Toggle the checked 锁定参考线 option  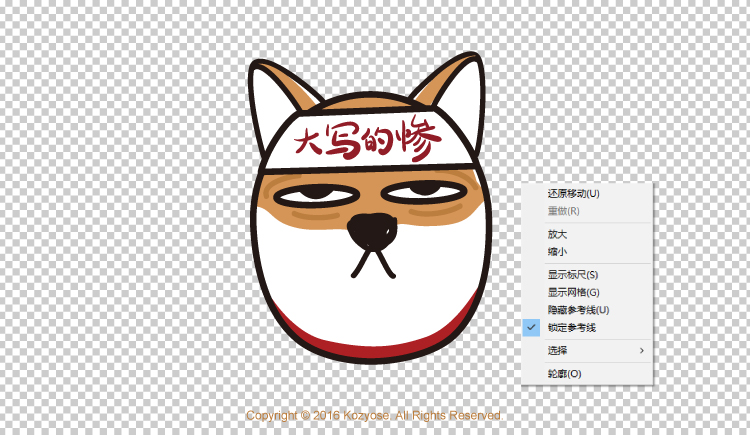(587, 328)
